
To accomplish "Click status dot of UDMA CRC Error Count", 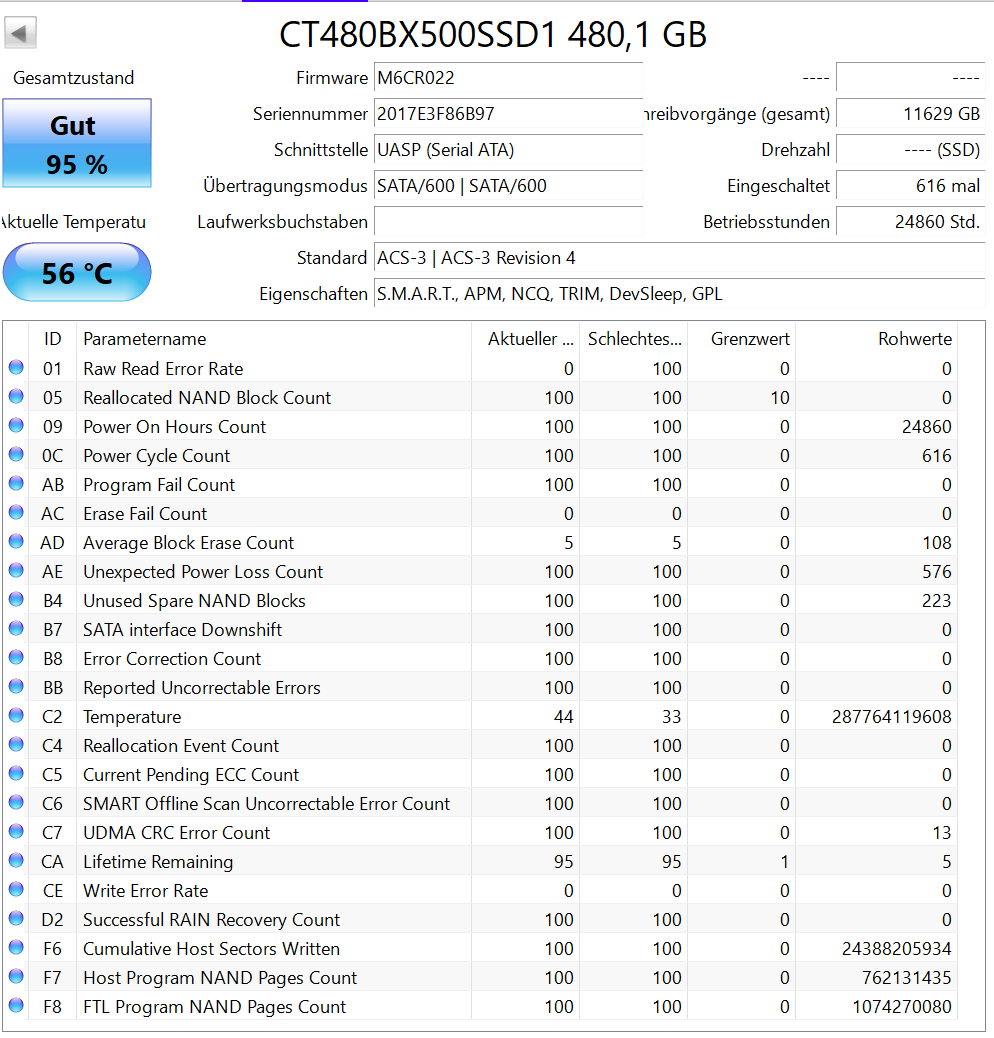I will [17, 831].
